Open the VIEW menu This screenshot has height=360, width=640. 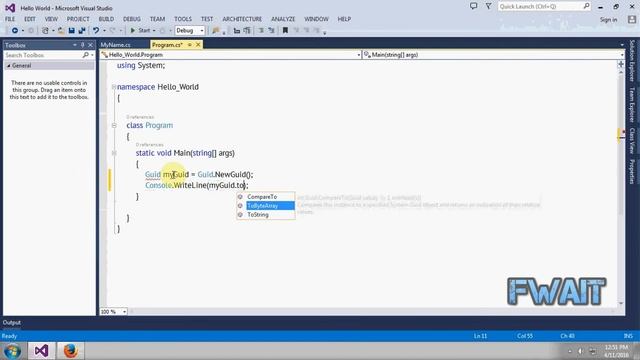point(51,19)
